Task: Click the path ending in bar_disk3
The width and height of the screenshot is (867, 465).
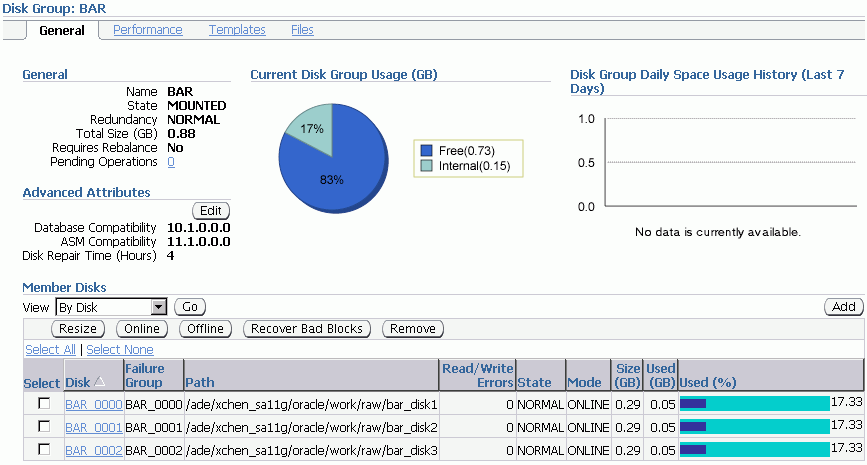Action: [312, 451]
